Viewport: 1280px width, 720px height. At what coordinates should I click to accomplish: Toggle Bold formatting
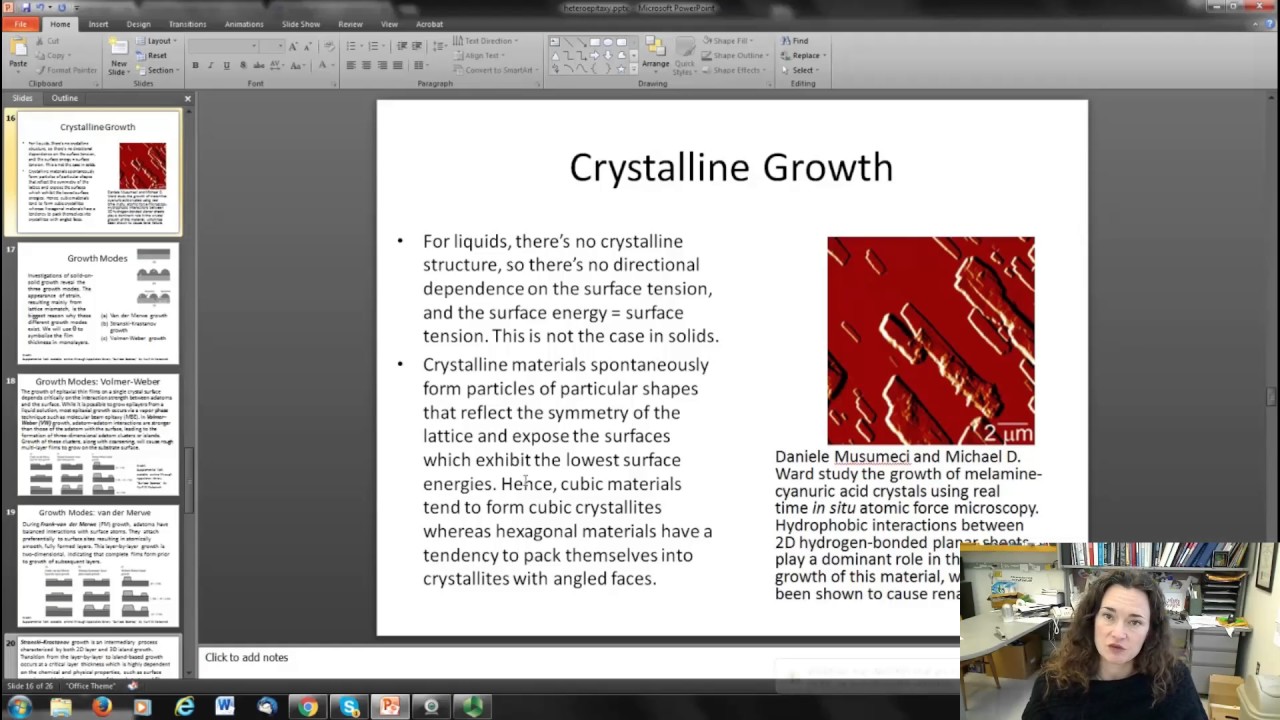coord(195,65)
